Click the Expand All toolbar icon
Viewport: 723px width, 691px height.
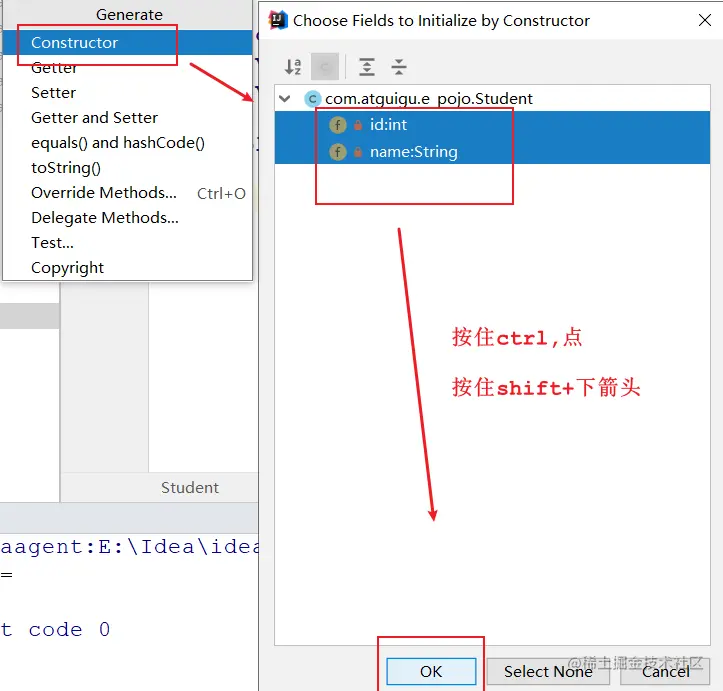(x=367, y=67)
